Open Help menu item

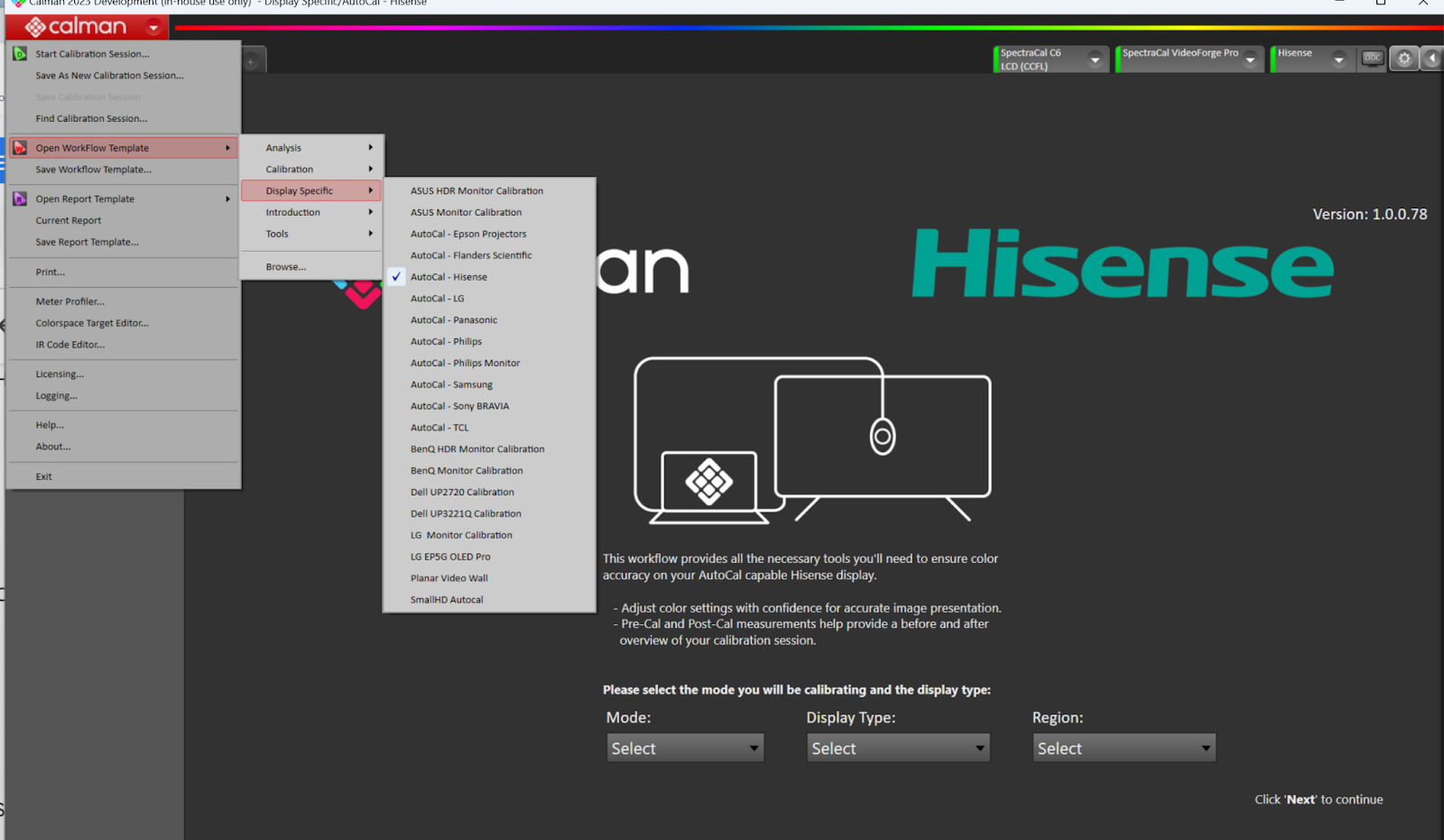[124, 426]
